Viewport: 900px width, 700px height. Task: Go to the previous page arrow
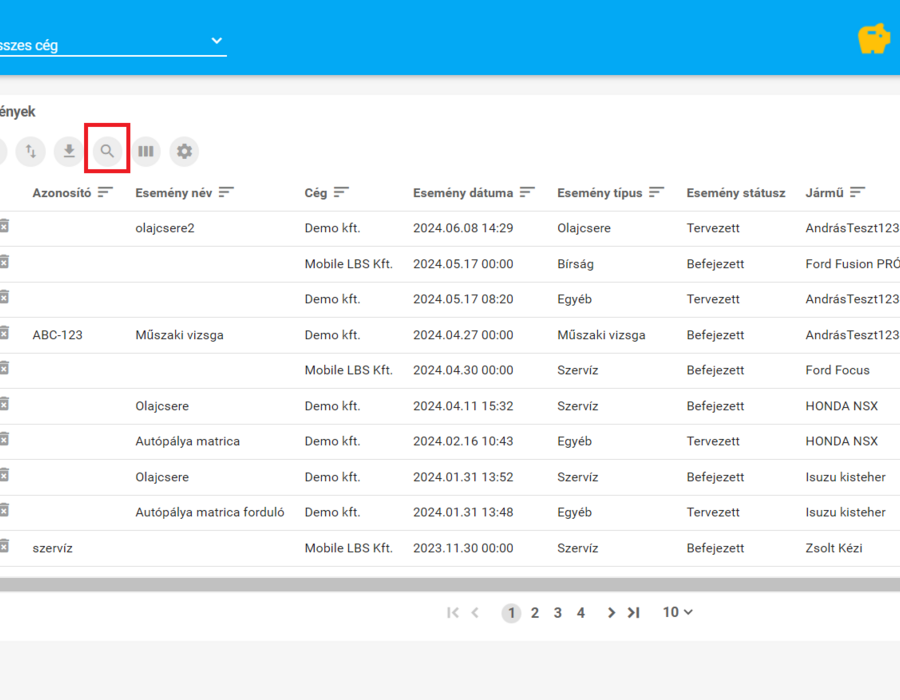coord(475,613)
